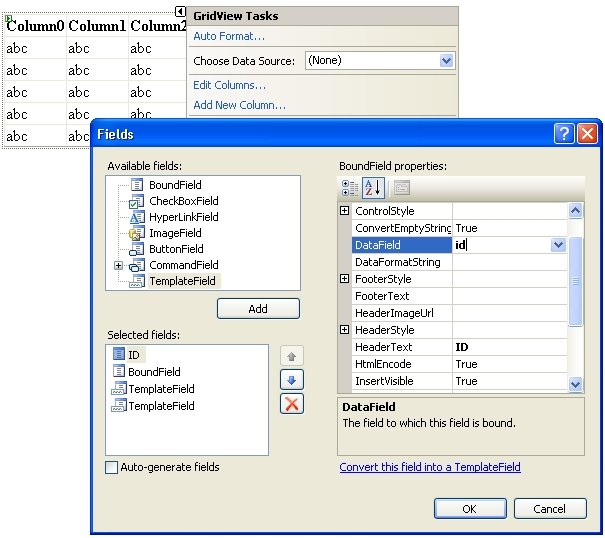Click the BoundField icon in Available fields
605x538 pixels.
(x=137, y=185)
